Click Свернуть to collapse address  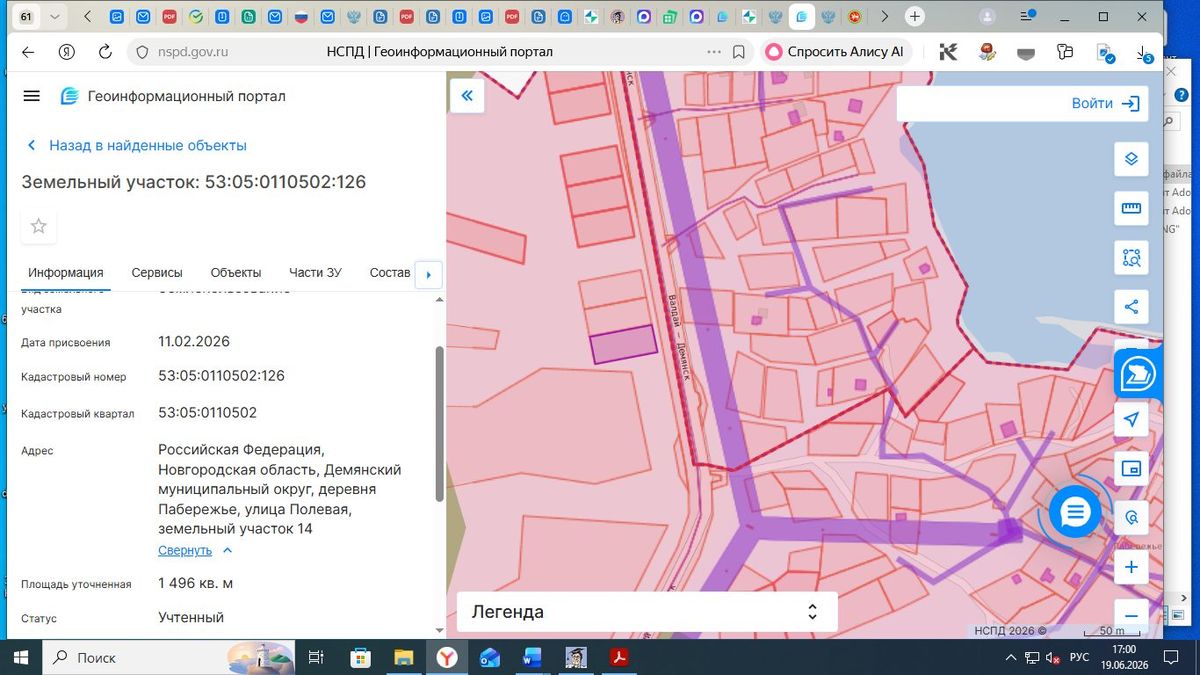(195, 550)
